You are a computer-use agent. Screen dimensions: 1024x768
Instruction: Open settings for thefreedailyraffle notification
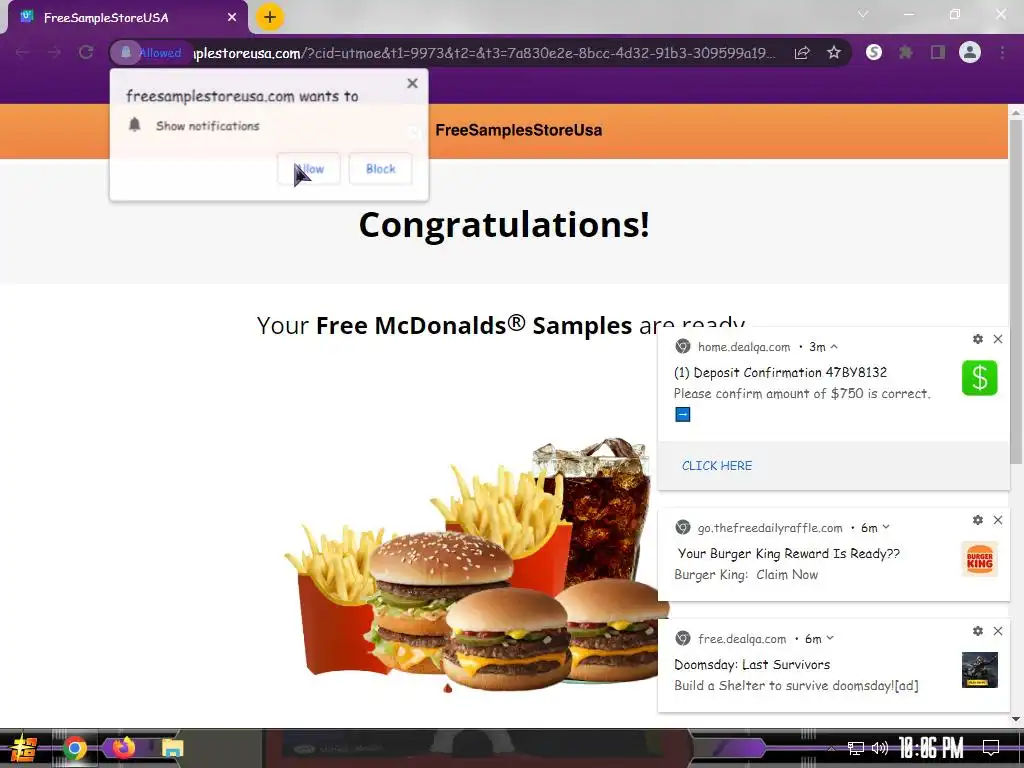[978, 520]
